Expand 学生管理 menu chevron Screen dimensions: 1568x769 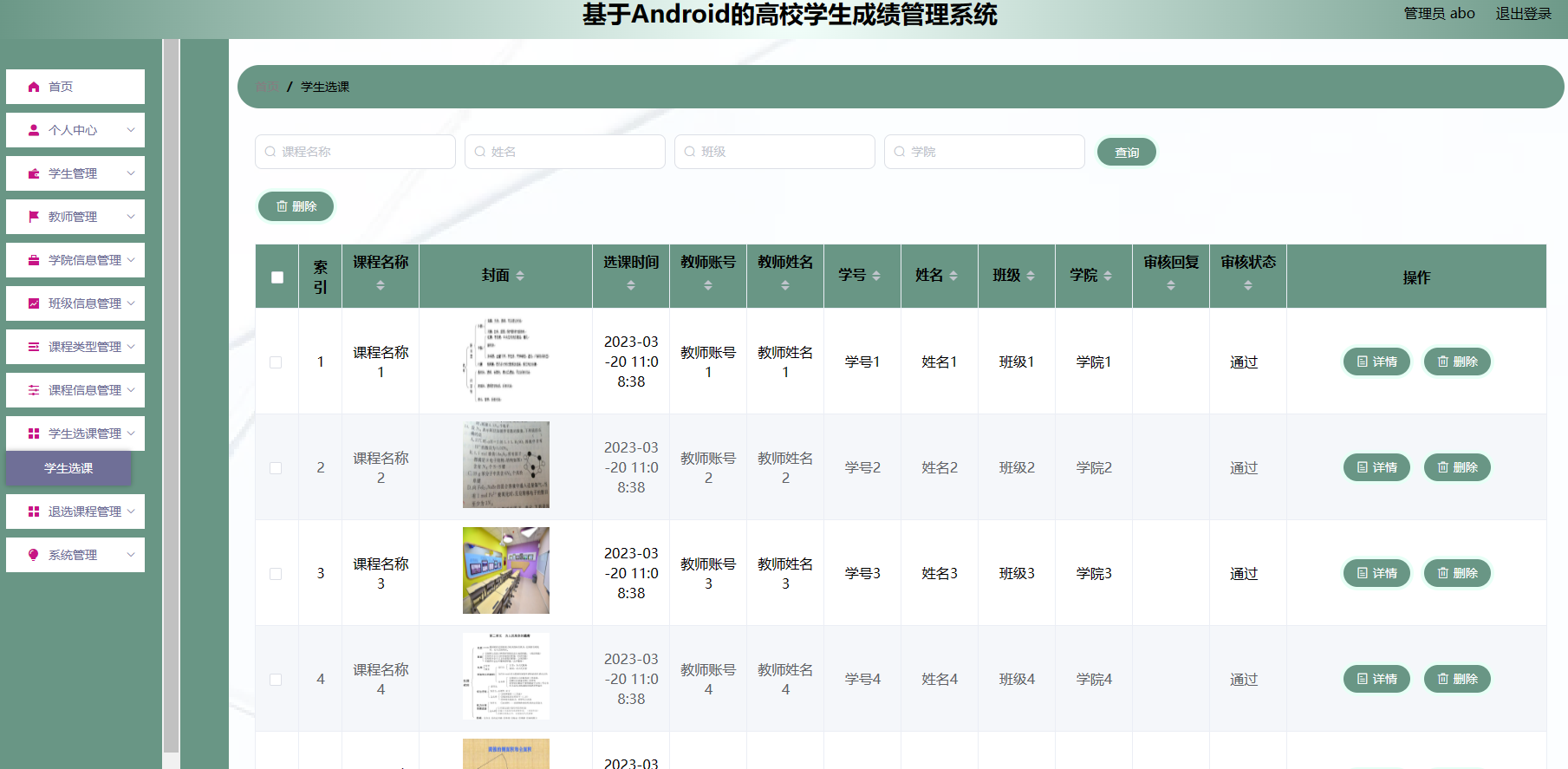(131, 173)
